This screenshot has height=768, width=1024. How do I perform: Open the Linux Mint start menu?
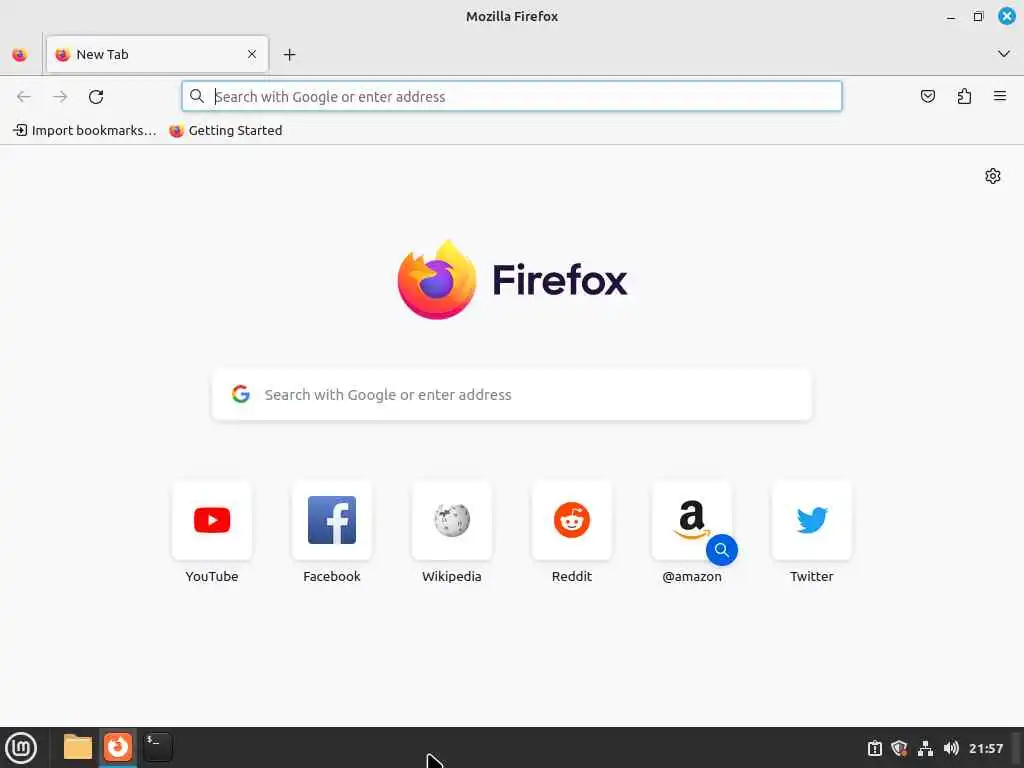click(x=21, y=748)
